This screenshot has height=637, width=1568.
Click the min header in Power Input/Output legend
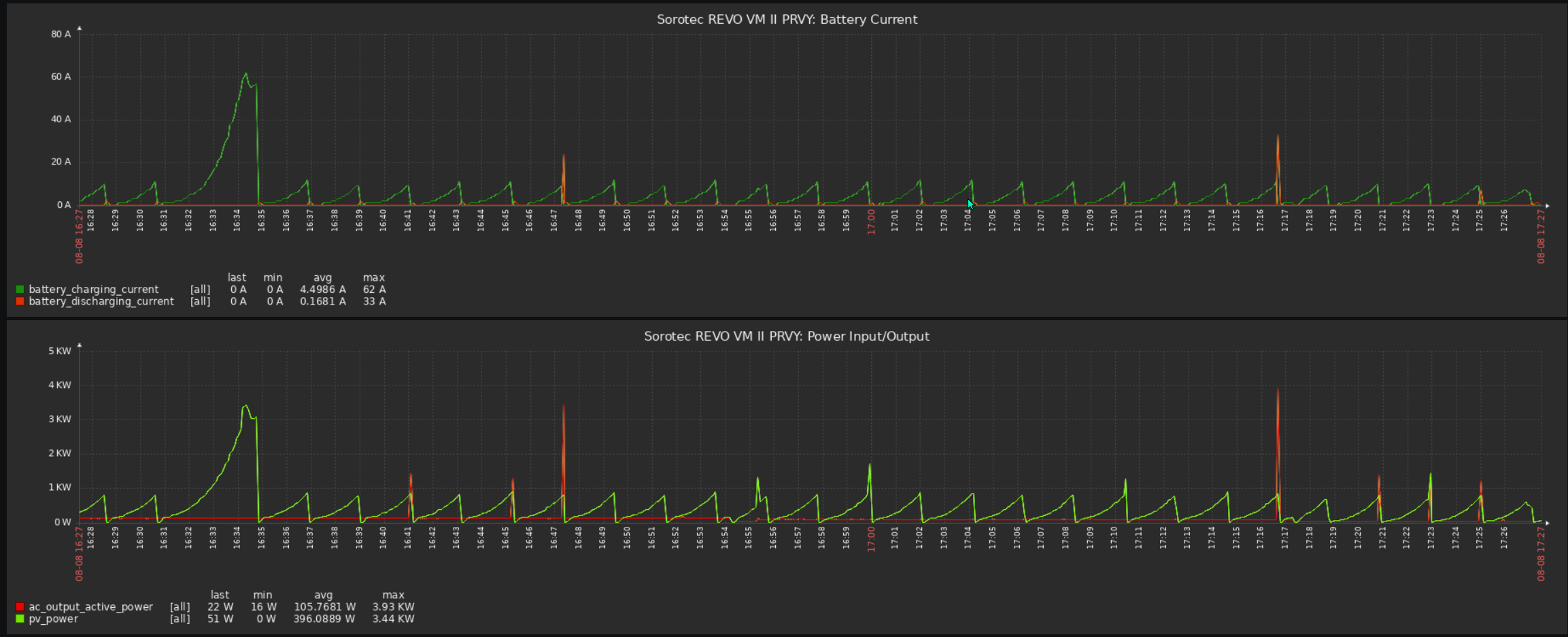(x=262, y=595)
